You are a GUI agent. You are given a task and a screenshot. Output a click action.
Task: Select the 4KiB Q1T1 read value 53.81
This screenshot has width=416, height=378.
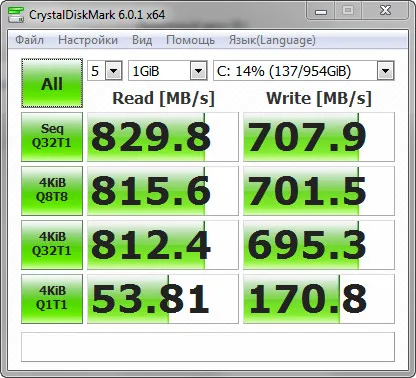[163, 299]
